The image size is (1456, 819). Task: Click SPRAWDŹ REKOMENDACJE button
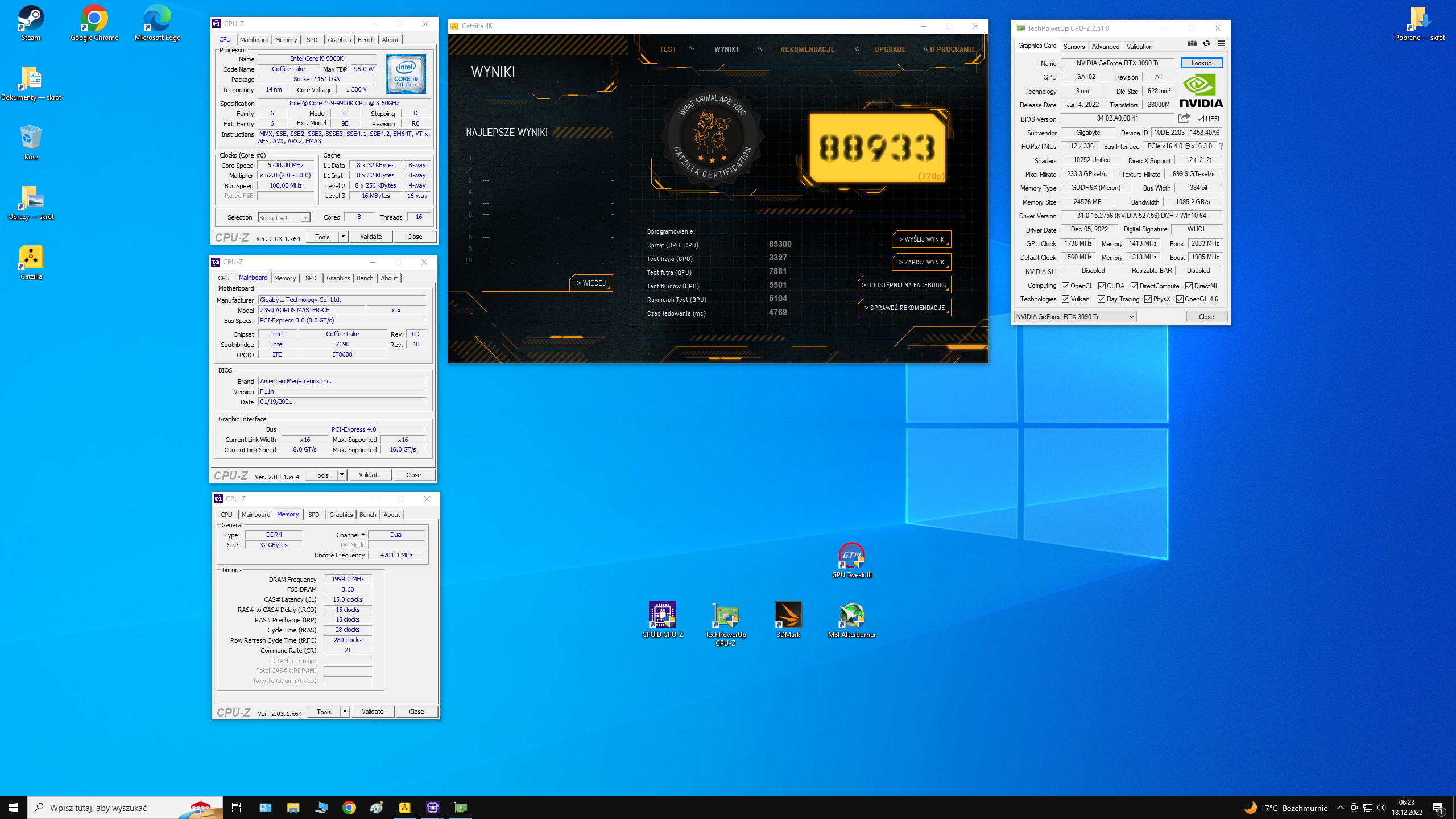tap(904, 308)
